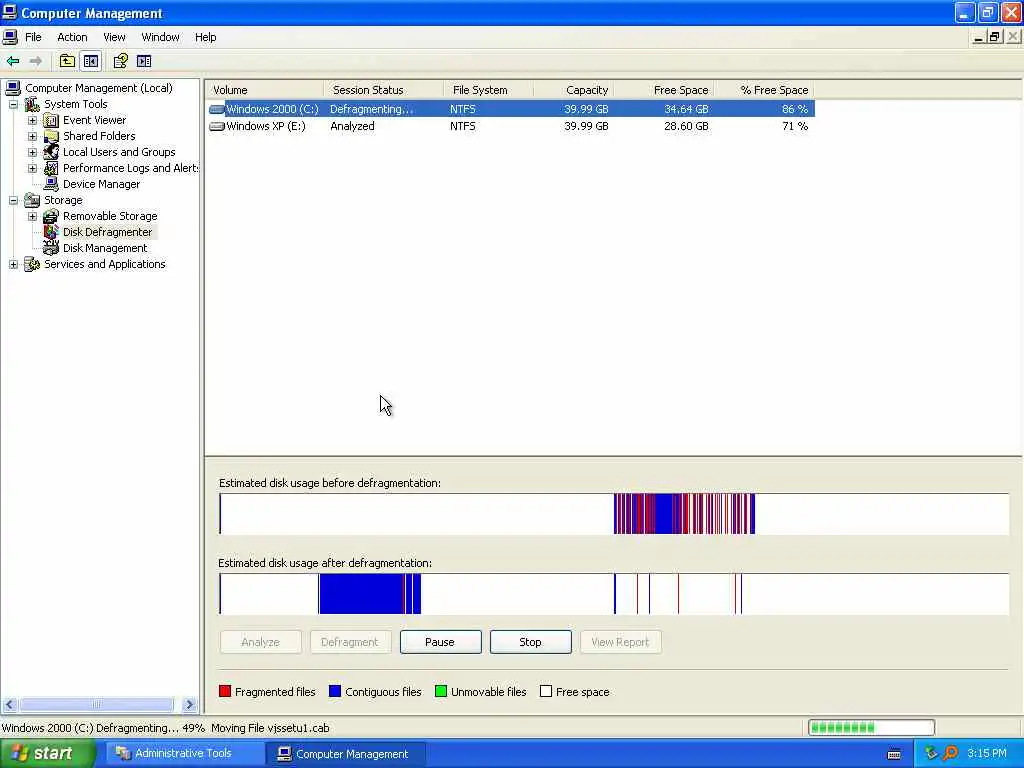Click the Shared Folders icon

[51, 136]
